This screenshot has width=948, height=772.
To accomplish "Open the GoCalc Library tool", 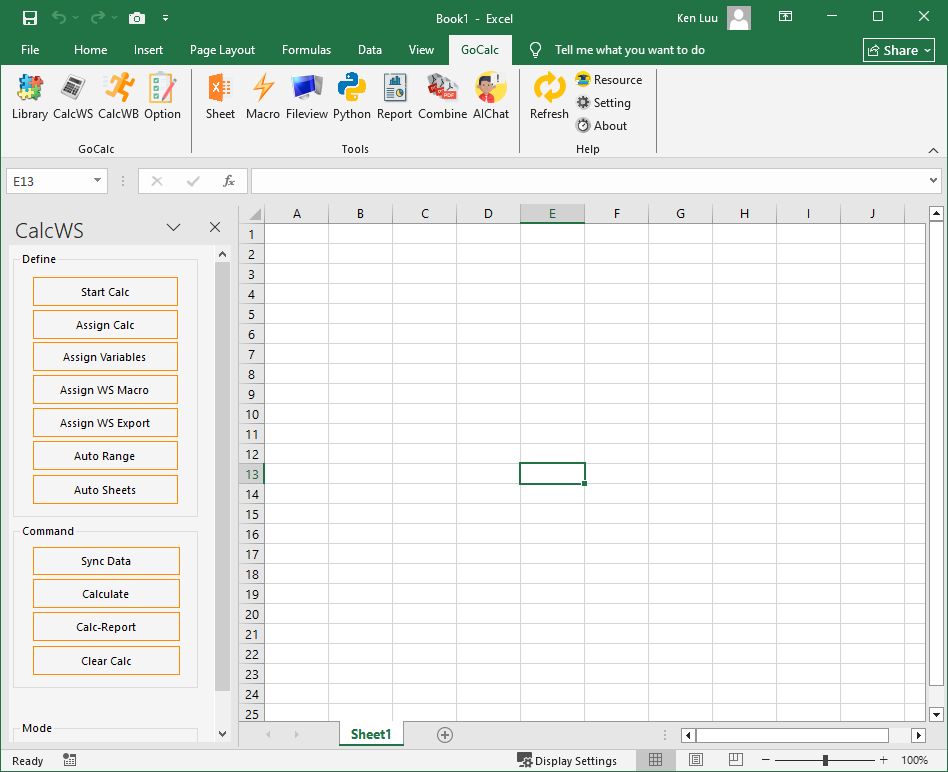I will point(30,97).
